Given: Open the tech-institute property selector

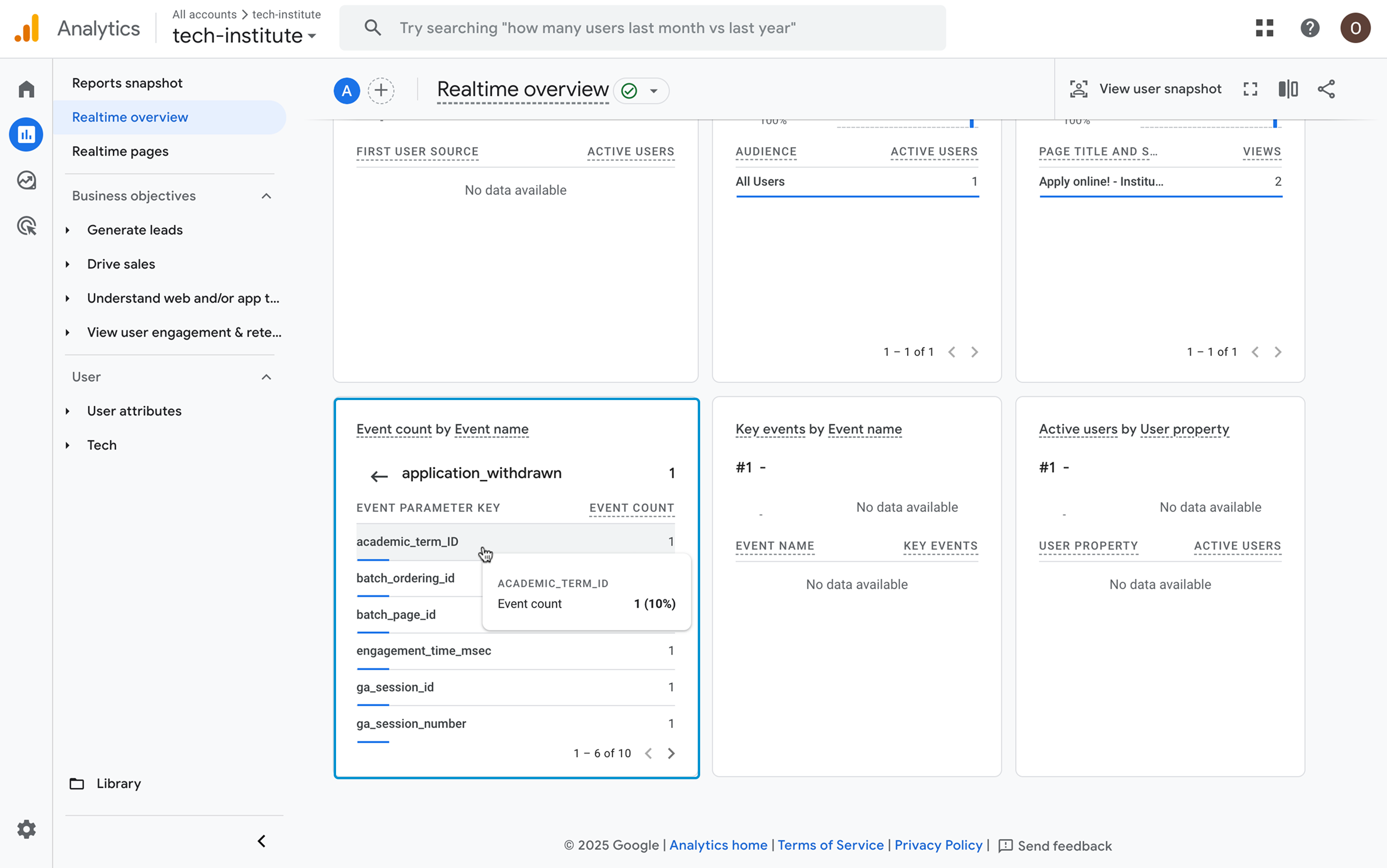Looking at the screenshot, I should coord(244,36).
